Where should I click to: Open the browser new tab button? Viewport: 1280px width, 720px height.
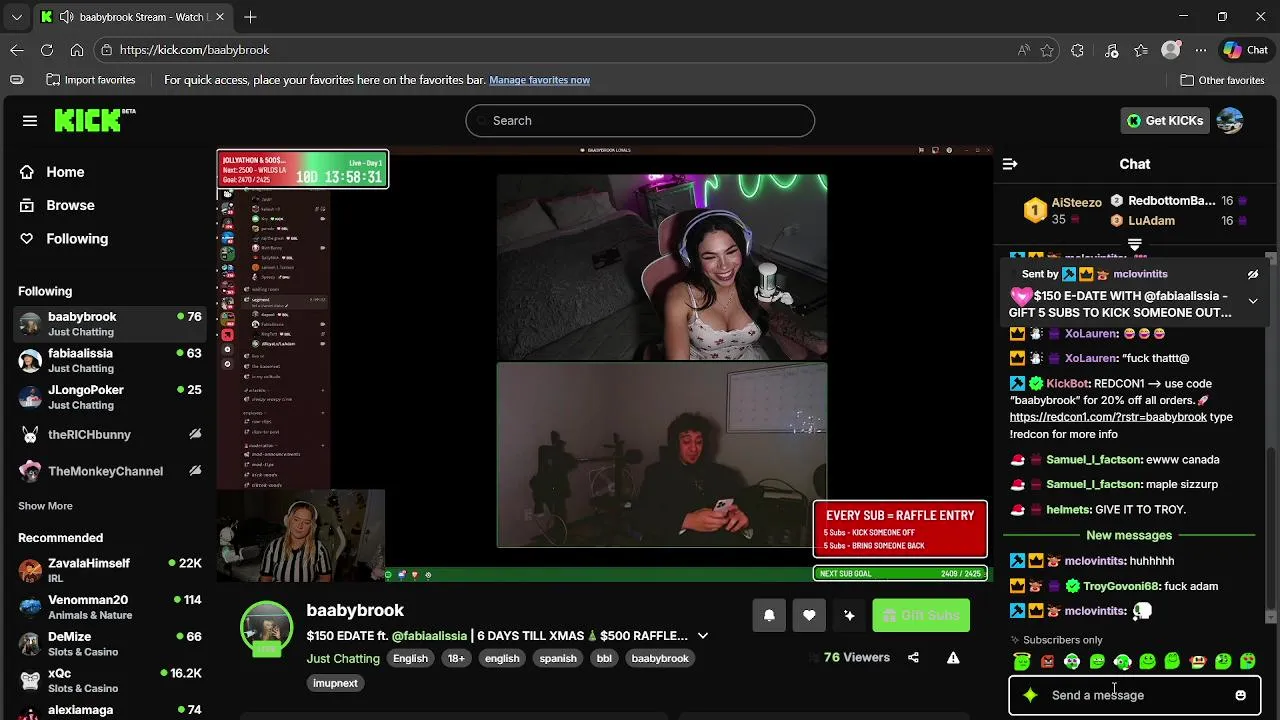click(x=250, y=17)
